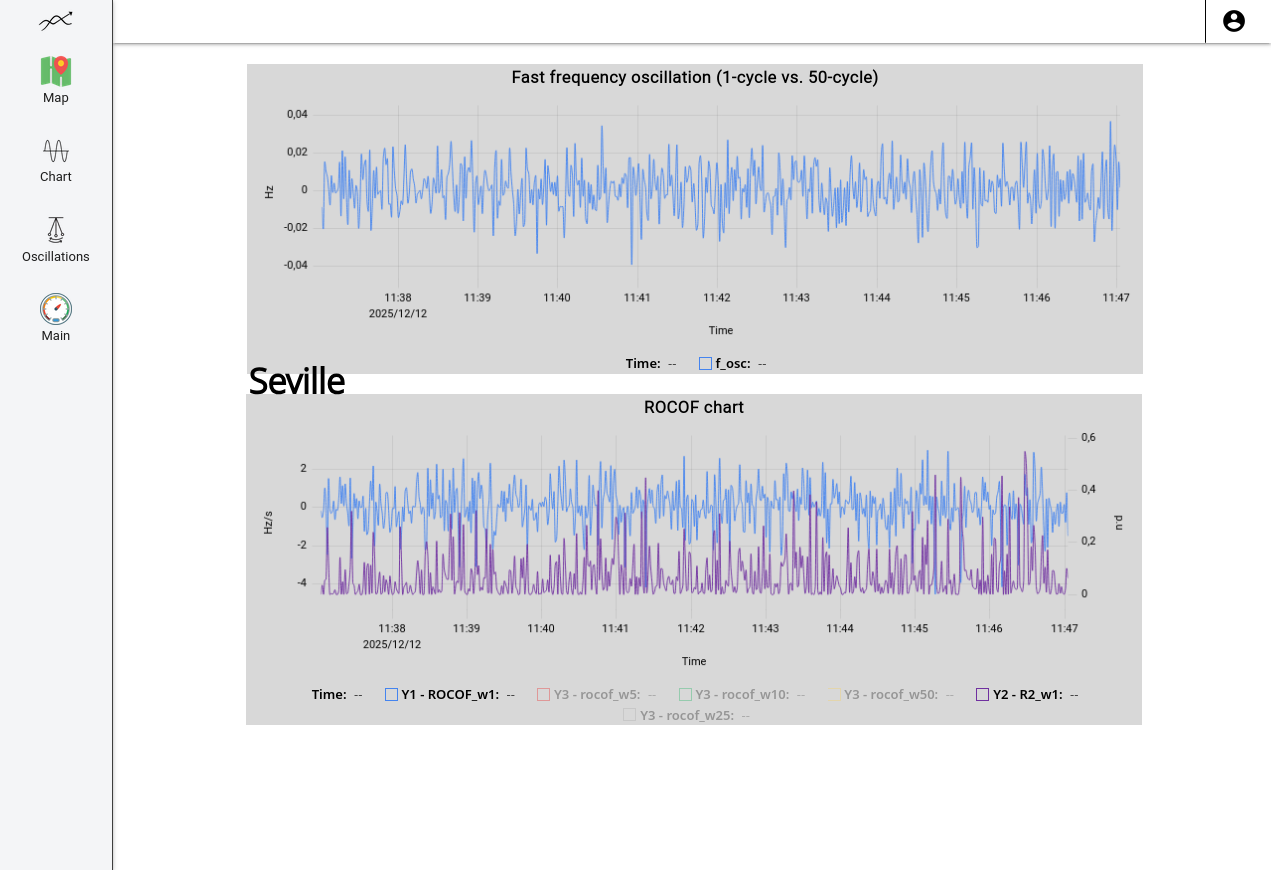Click the Seville location heading
1271x870 pixels.
point(297,382)
